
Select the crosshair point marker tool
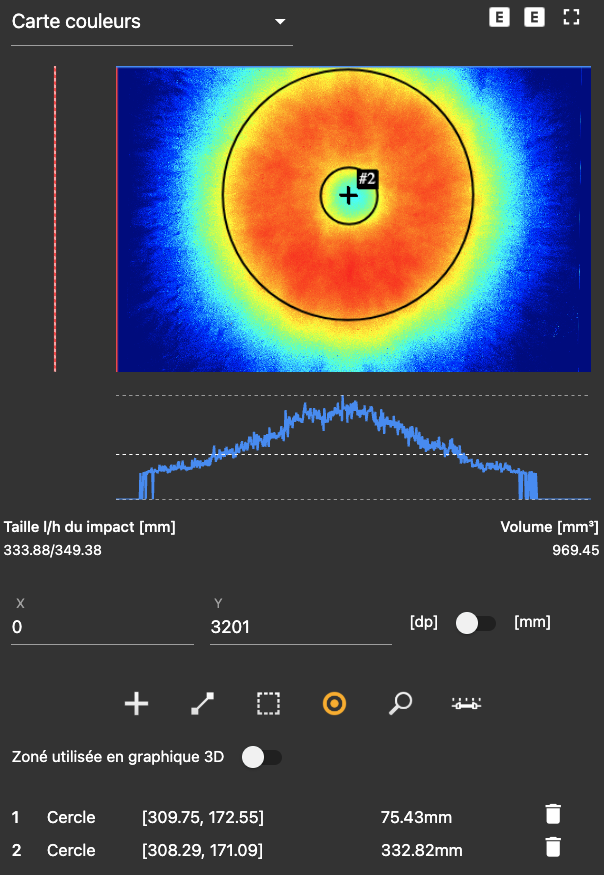click(136, 704)
